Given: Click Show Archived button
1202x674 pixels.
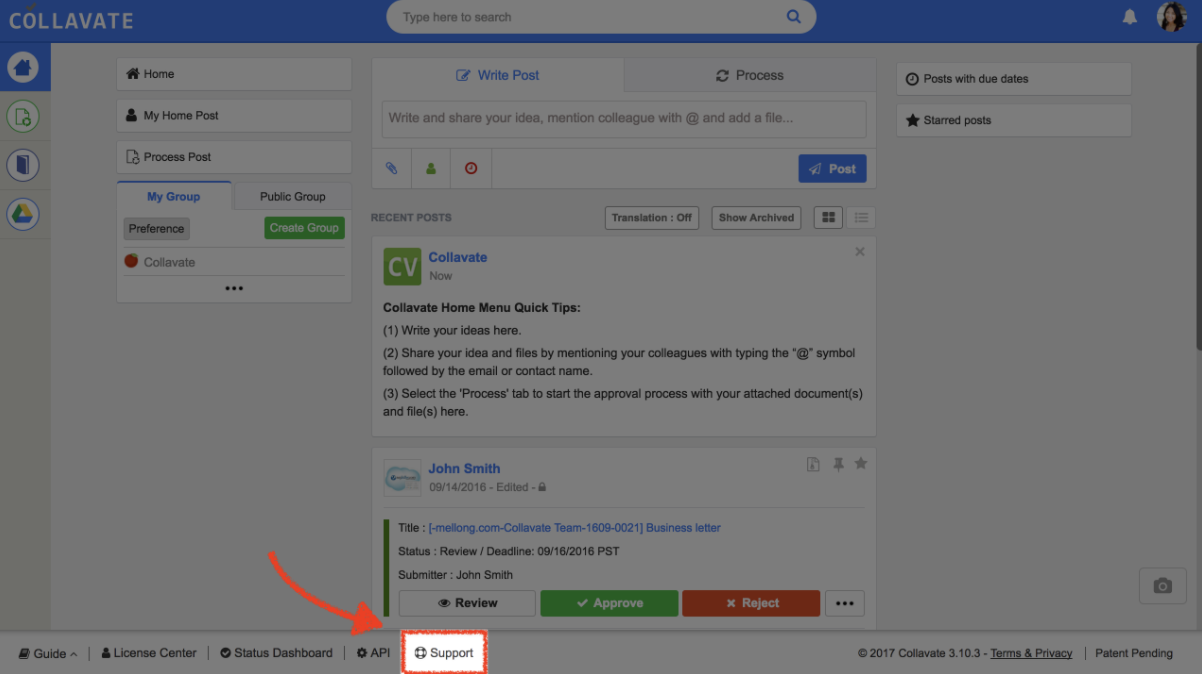Looking at the screenshot, I should pos(756,217).
